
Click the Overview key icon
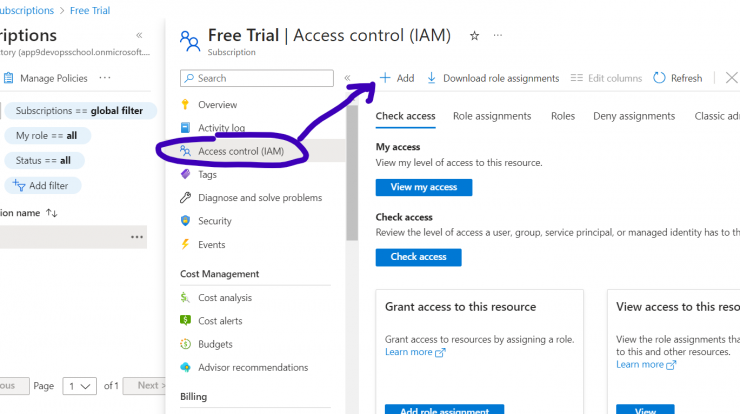pyautogui.click(x=185, y=104)
